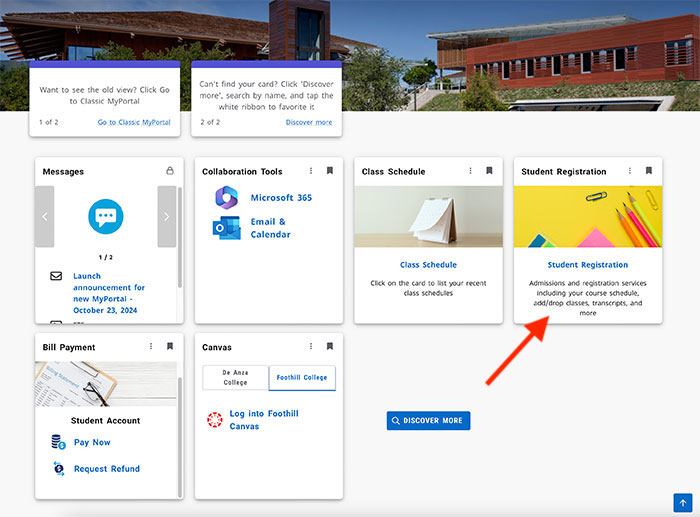
Task: Open Bill Payment card options menu
Action: pos(151,347)
